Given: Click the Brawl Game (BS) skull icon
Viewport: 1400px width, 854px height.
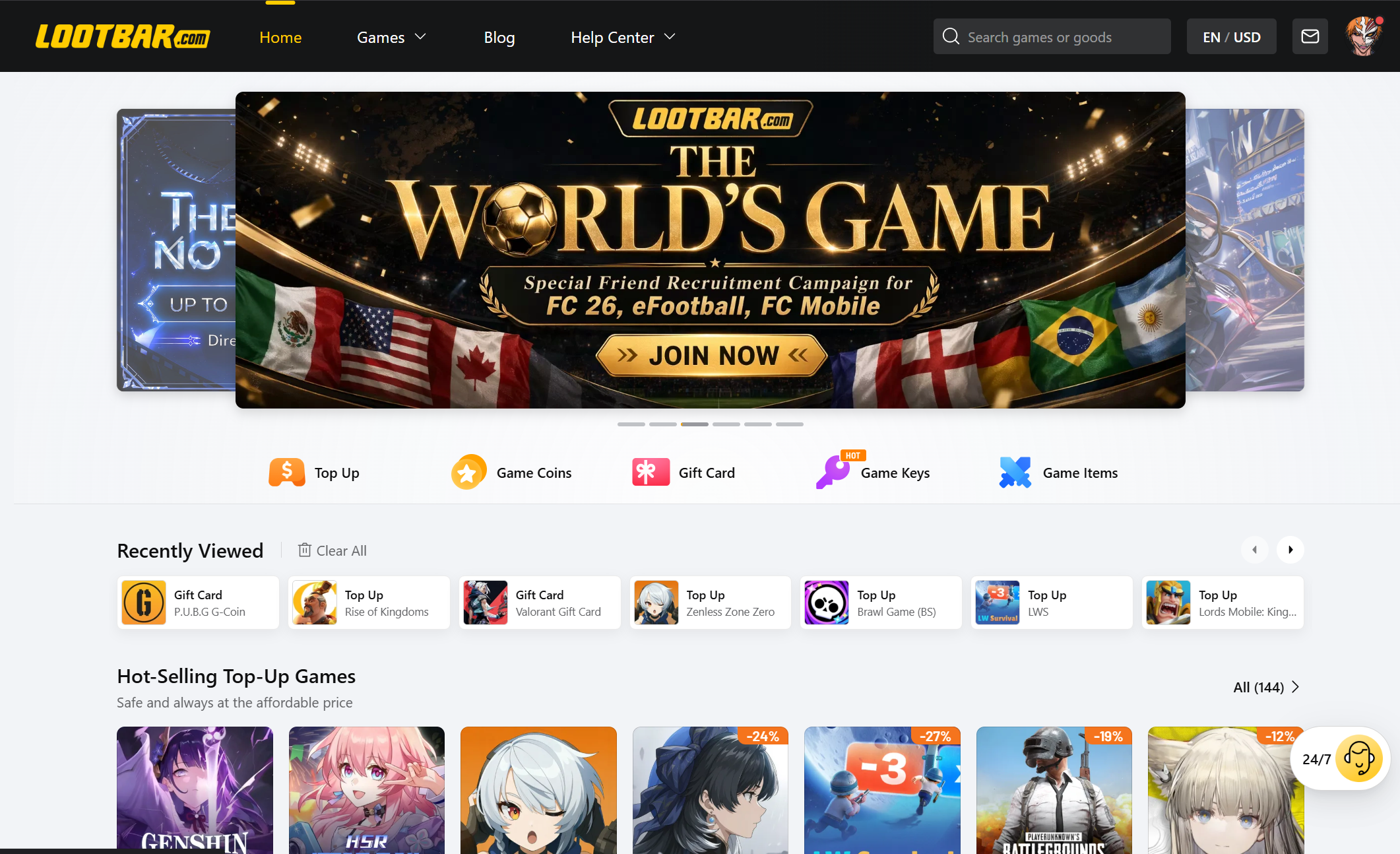Looking at the screenshot, I should 827,603.
